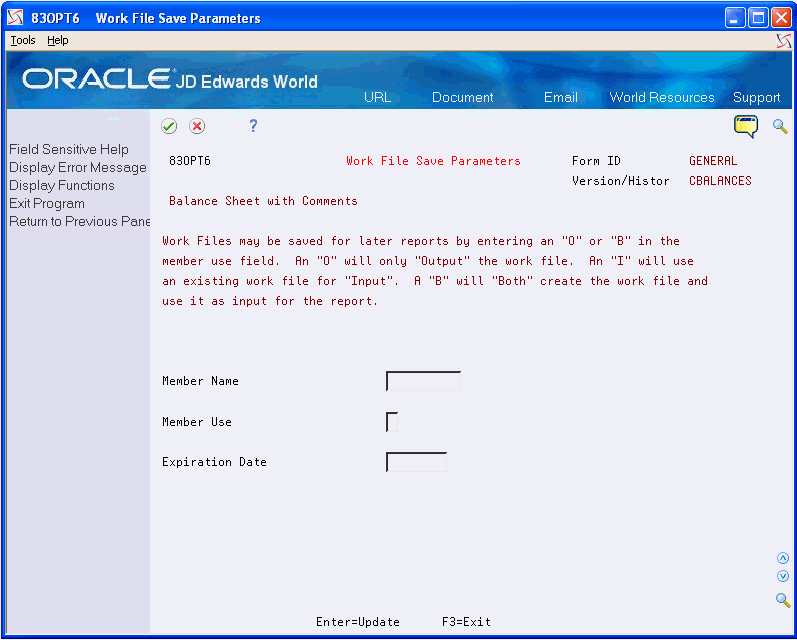This screenshot has height=640, width=797.
Task: Select Display Error Message in sidebar
Action: pyautogui.click(x=78, y=168)
